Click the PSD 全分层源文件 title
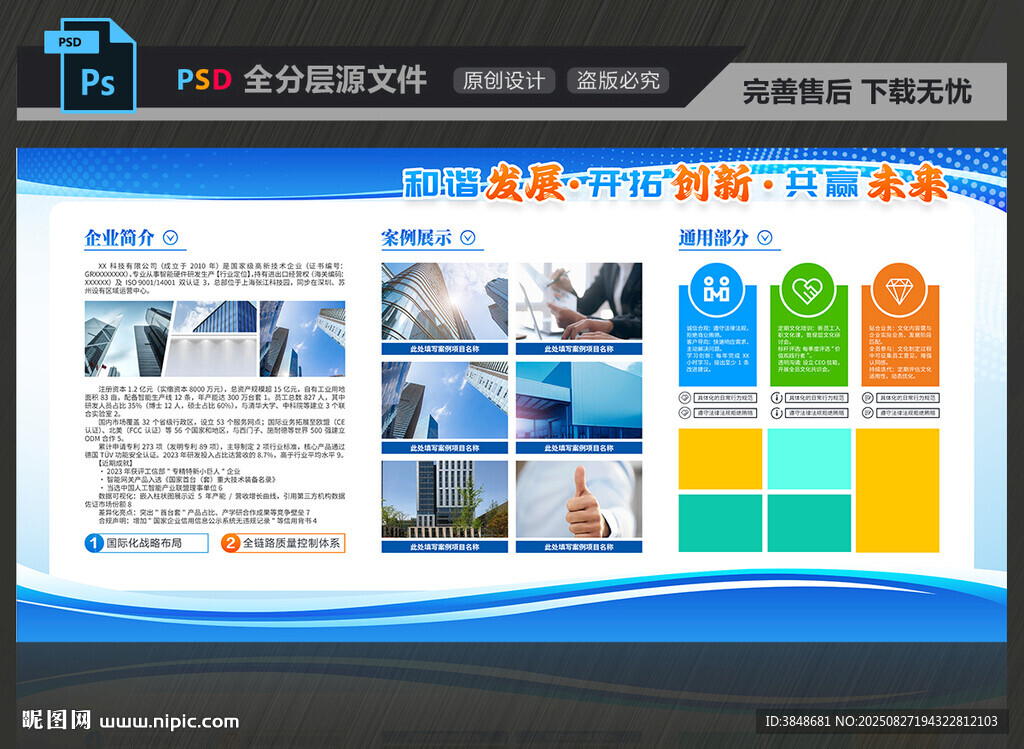Viewport: 1024px width, 749px height. click(x=302, y=80)
